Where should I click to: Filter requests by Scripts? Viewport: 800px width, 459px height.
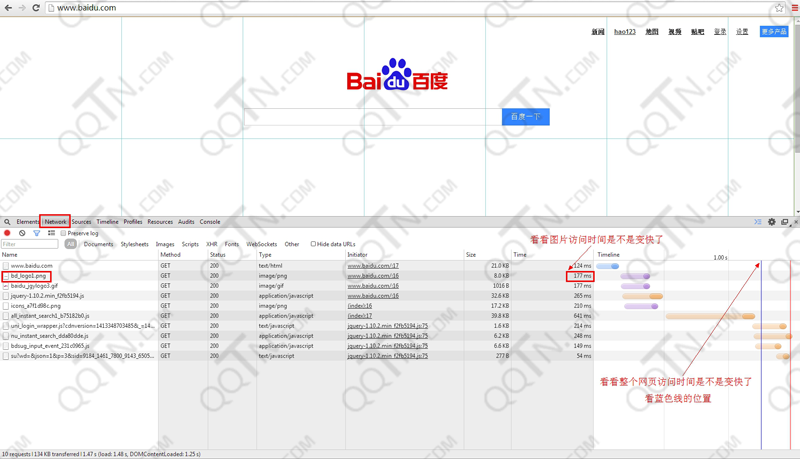click(x=190, y=244)
